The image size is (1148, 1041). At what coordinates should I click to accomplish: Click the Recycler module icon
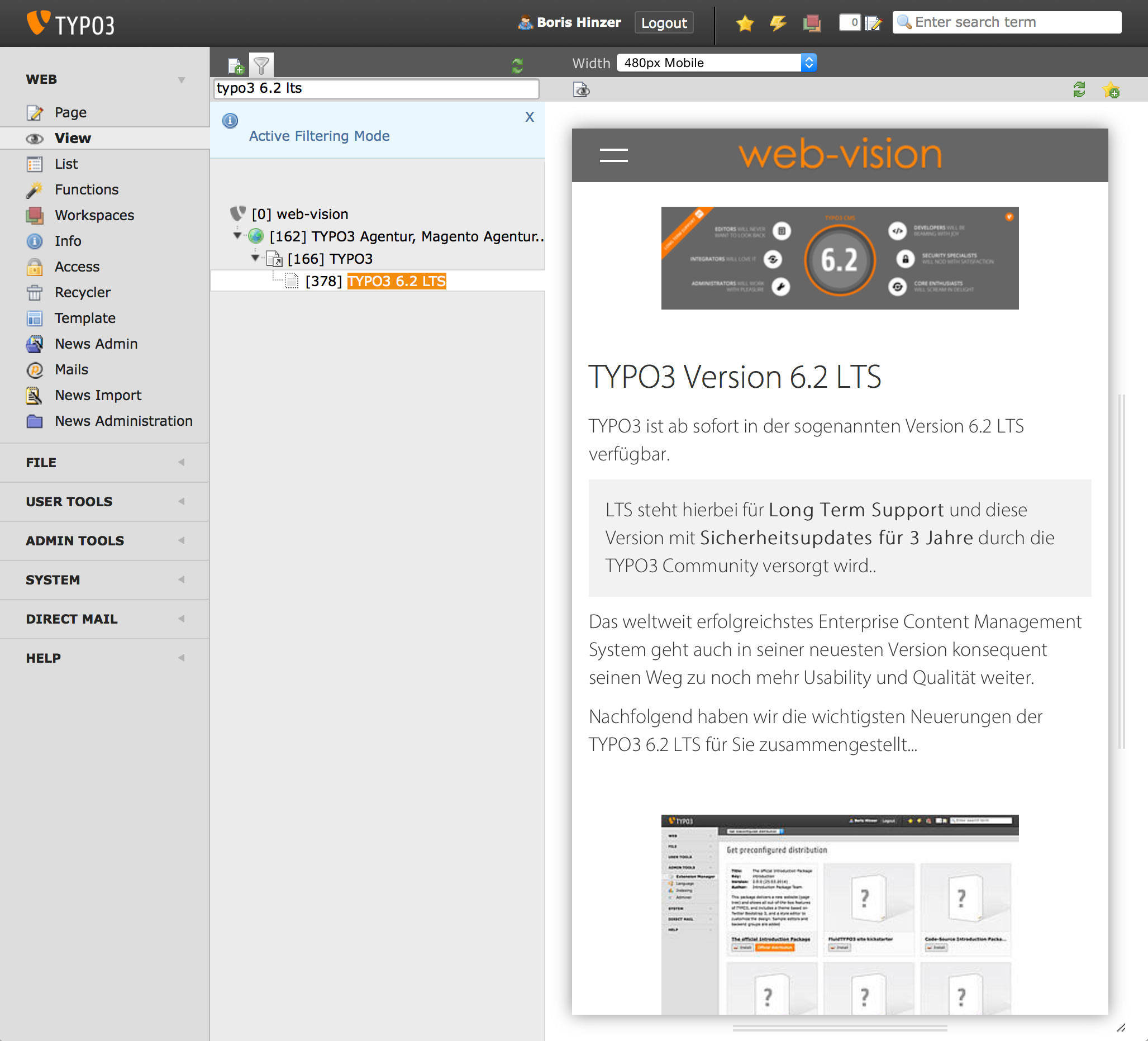35,291
